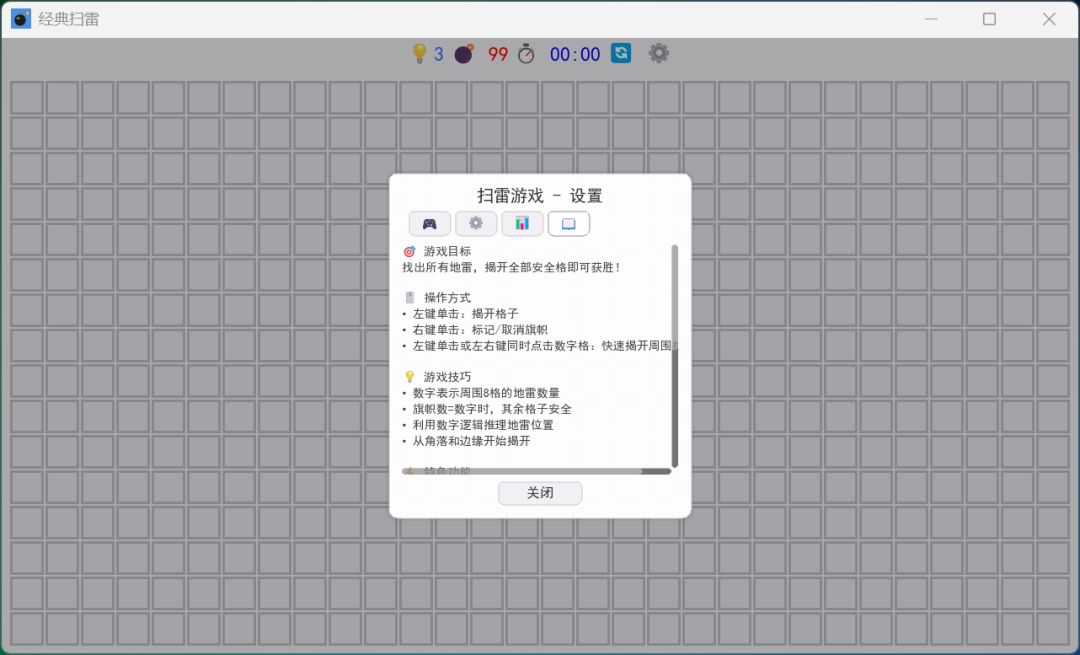Click the mouse icon beside 操作方式
This screenshot has width=1080, height=655.
click(410, 298)
